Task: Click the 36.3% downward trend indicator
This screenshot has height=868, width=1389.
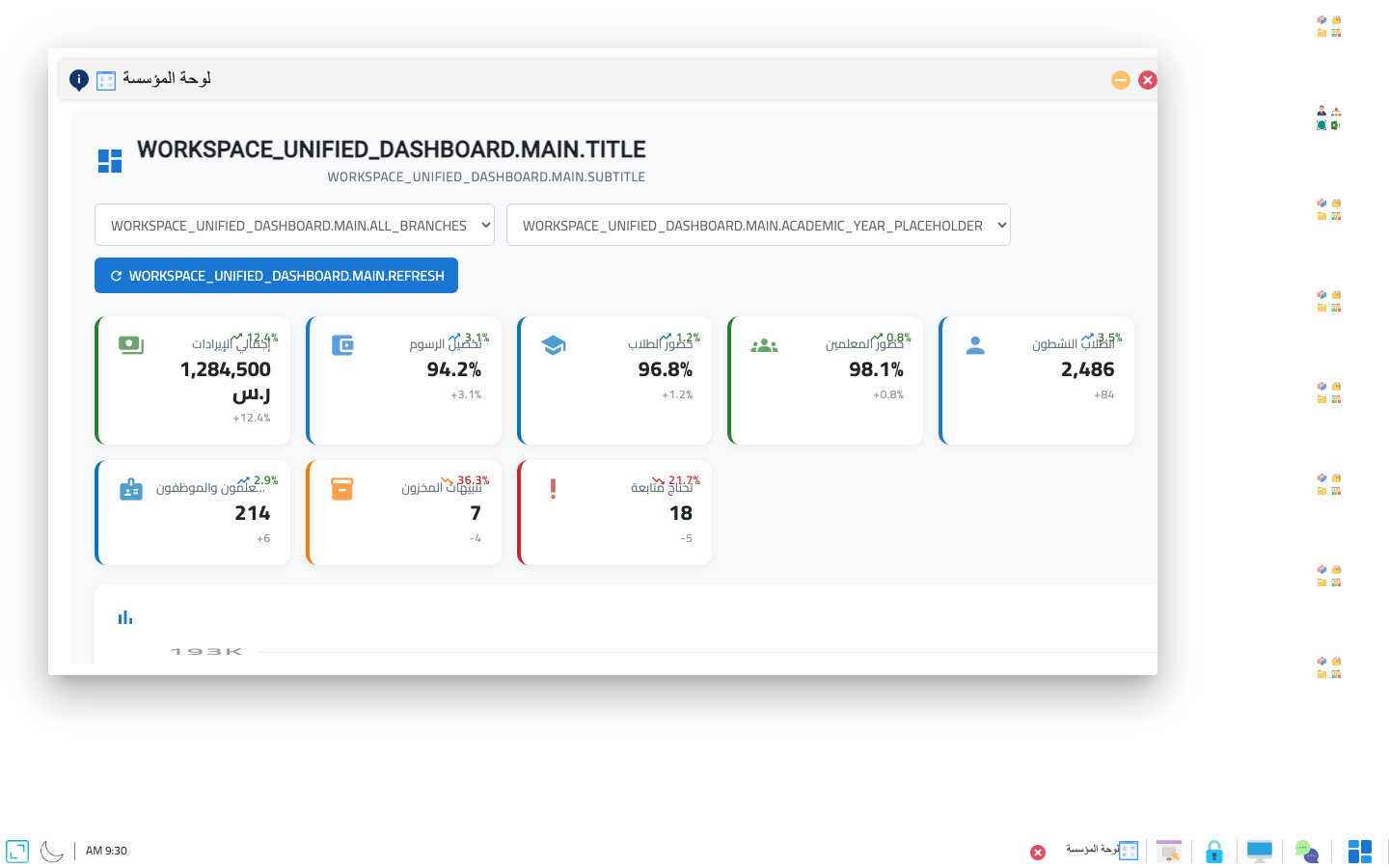Action: (x=465, y=480)
